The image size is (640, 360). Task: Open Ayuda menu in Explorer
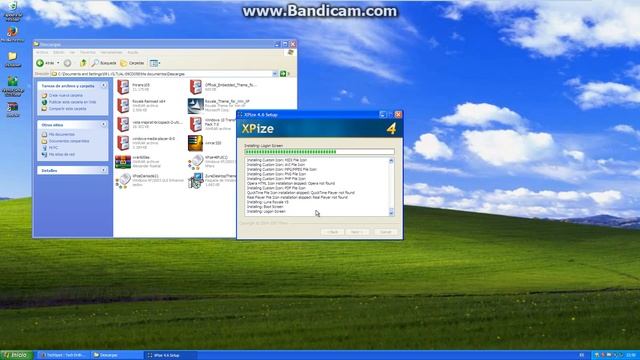[x=133, y=53]
